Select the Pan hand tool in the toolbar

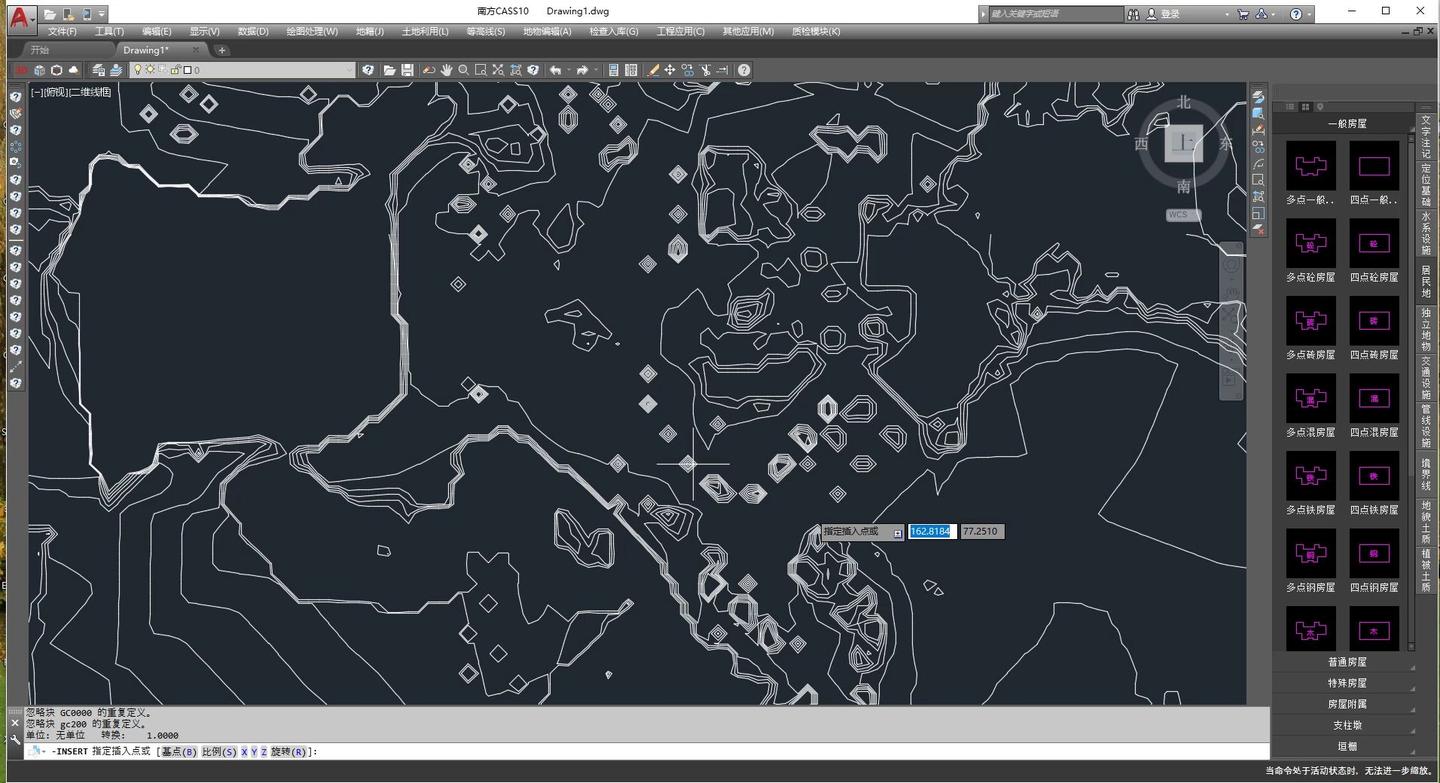(x=446, y=70)
